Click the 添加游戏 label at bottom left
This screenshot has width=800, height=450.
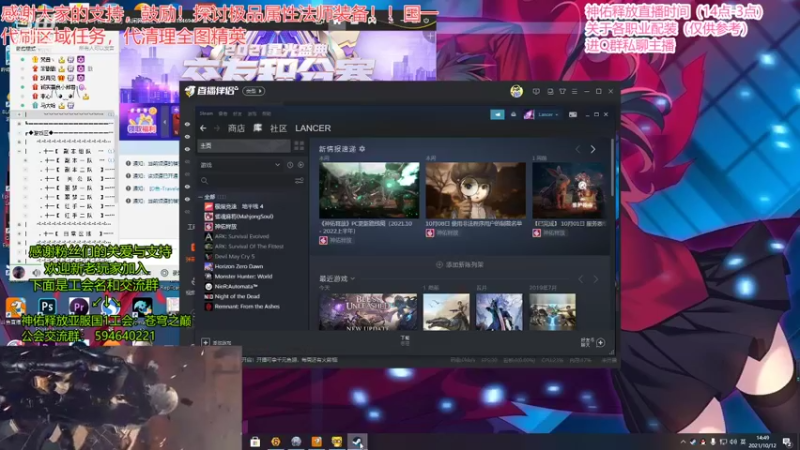tap(222, 343)
